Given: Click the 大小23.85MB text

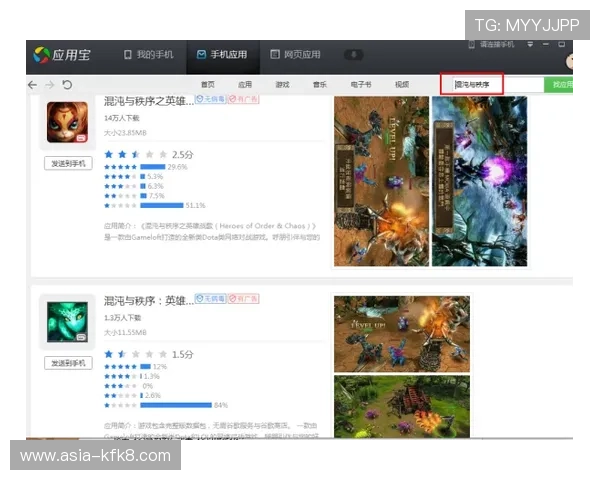Looking at the screenshot, I should [125, 133].
